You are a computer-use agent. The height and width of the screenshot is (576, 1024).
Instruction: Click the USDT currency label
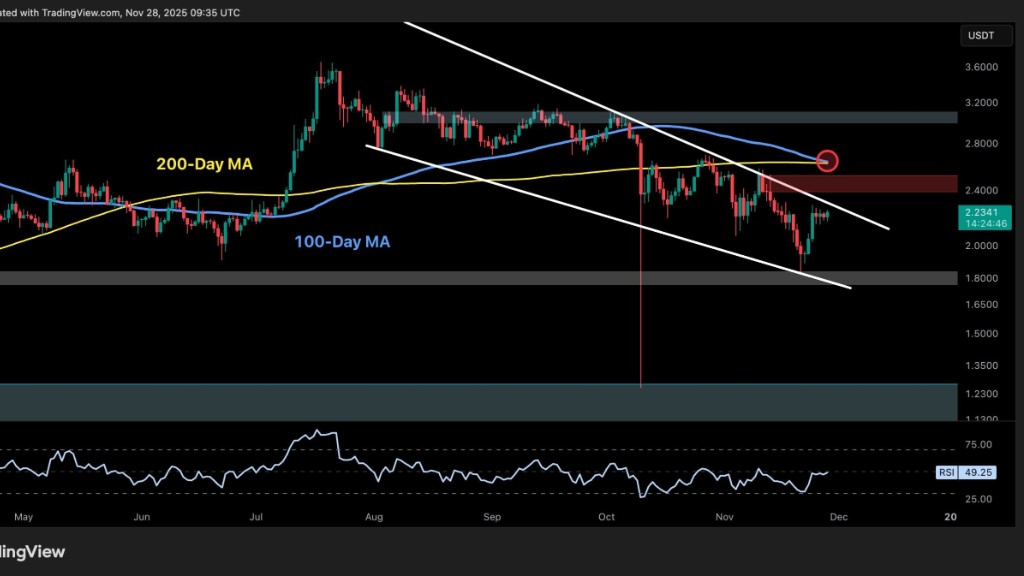pos(980,36)
